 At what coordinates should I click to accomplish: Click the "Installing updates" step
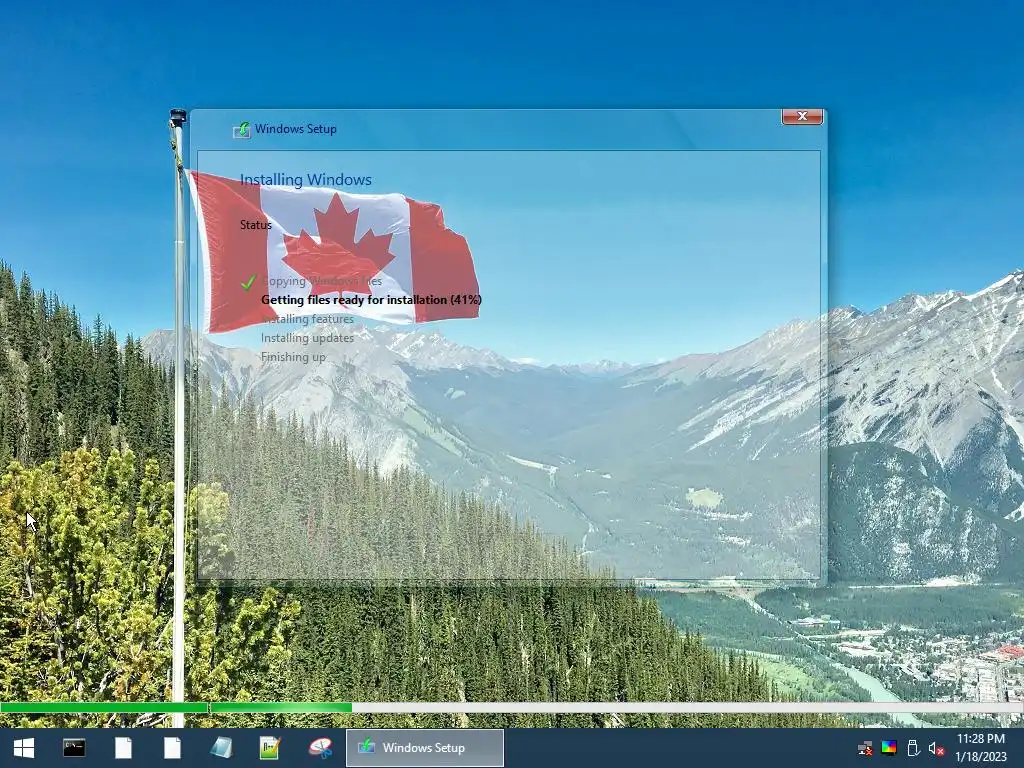(x=307, y=338)
